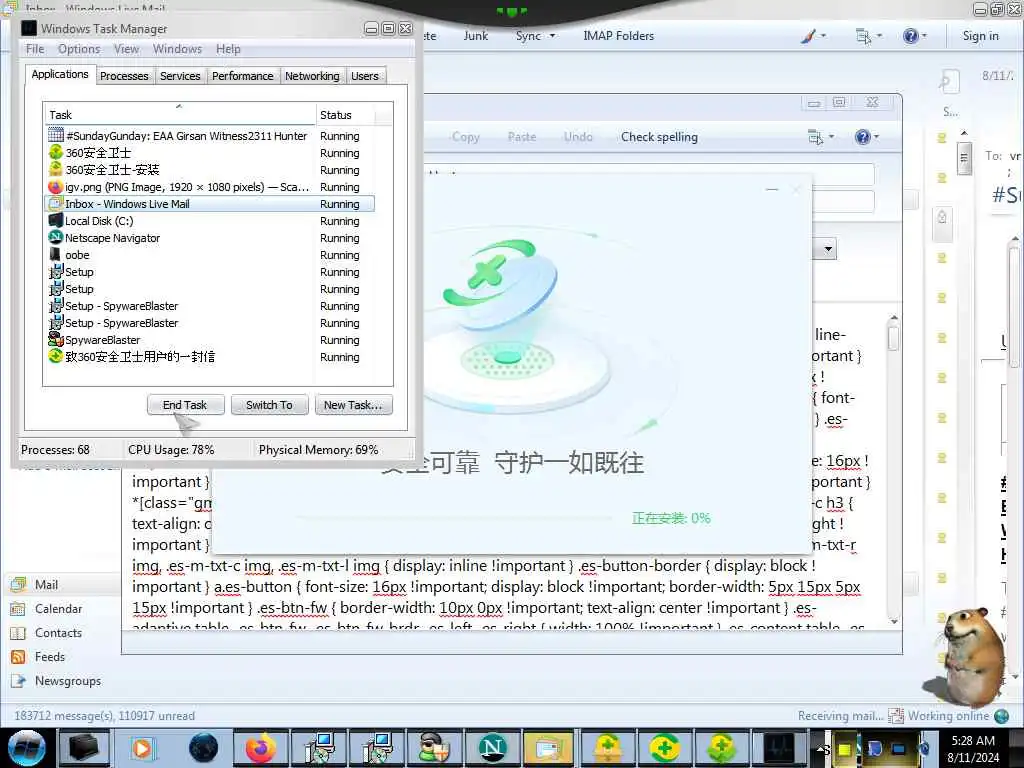Switch to SpywareBlaster taskbar icon
Image resolution: width=1024 pixels, height=768 pixels.
[x=434, y=748]
